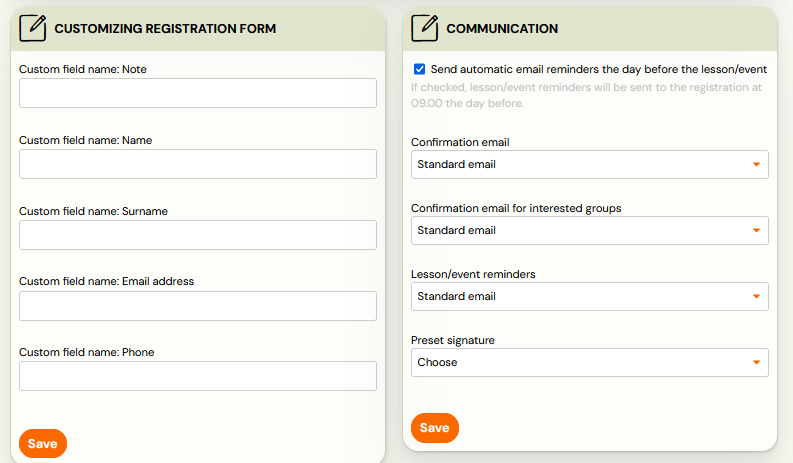Click the orange arrow in Lesson/event reminders dropdown
Viewport: 793px width, 463px height.
pyautogui.click(x=756, y=297)
